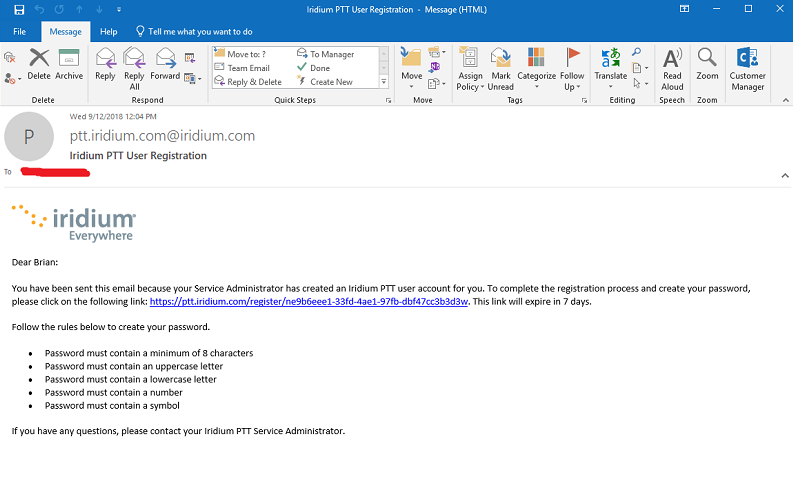Open Customer Manager
Viewport: 793px width, 488px height.
tap(747, 69)
